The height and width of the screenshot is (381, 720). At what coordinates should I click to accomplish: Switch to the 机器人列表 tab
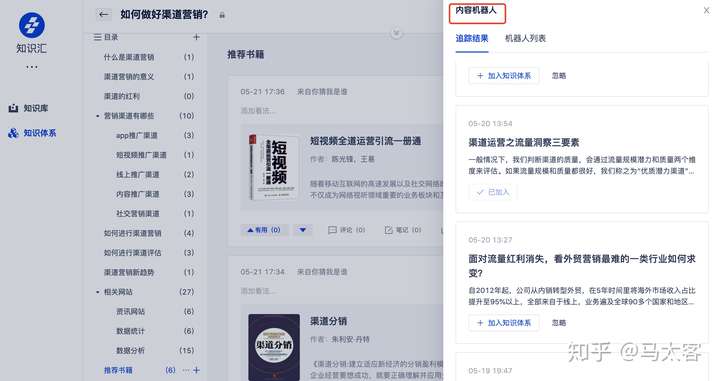point(525,39)
